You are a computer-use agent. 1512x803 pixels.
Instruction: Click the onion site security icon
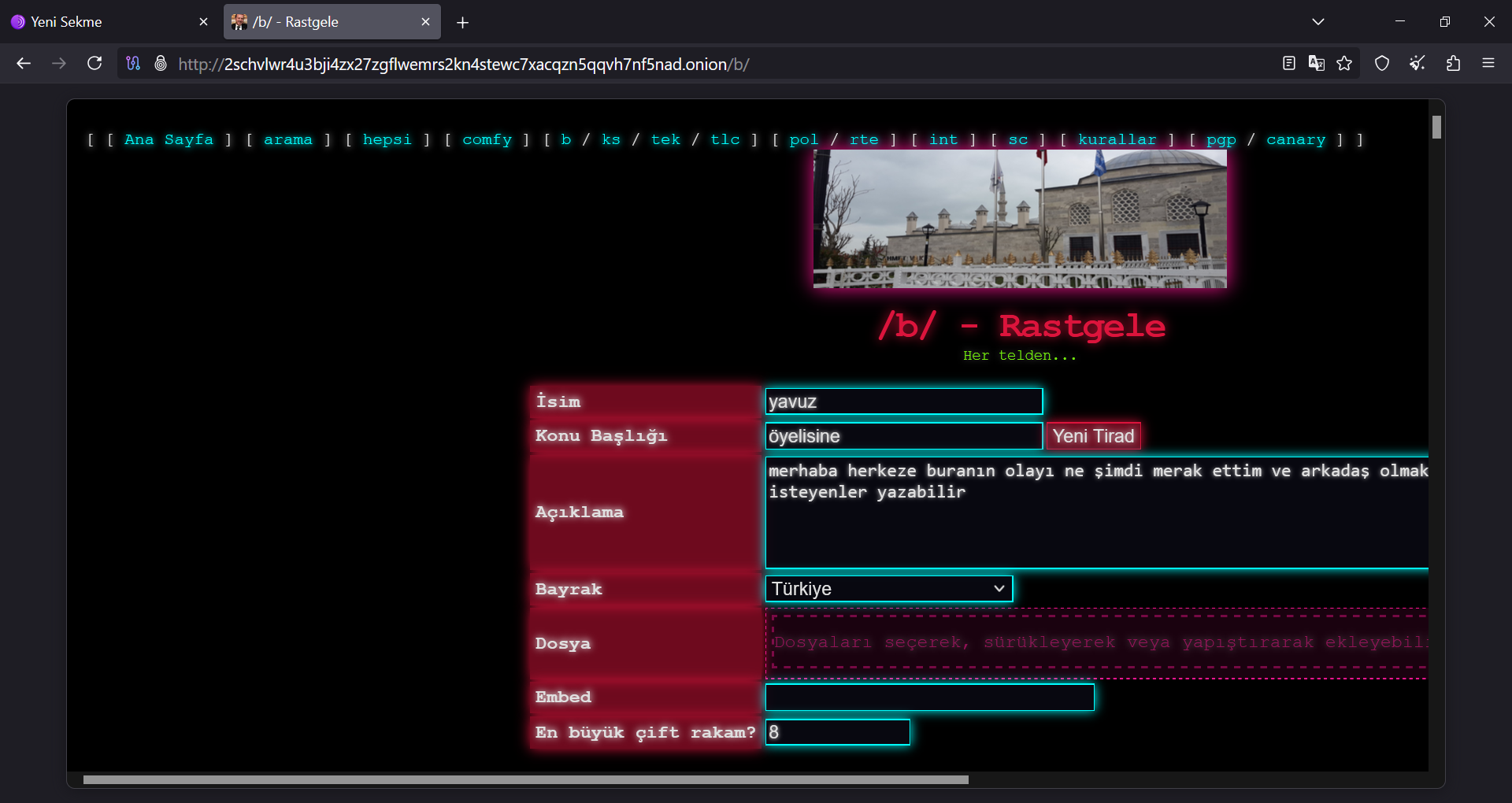tap(161, 64)
